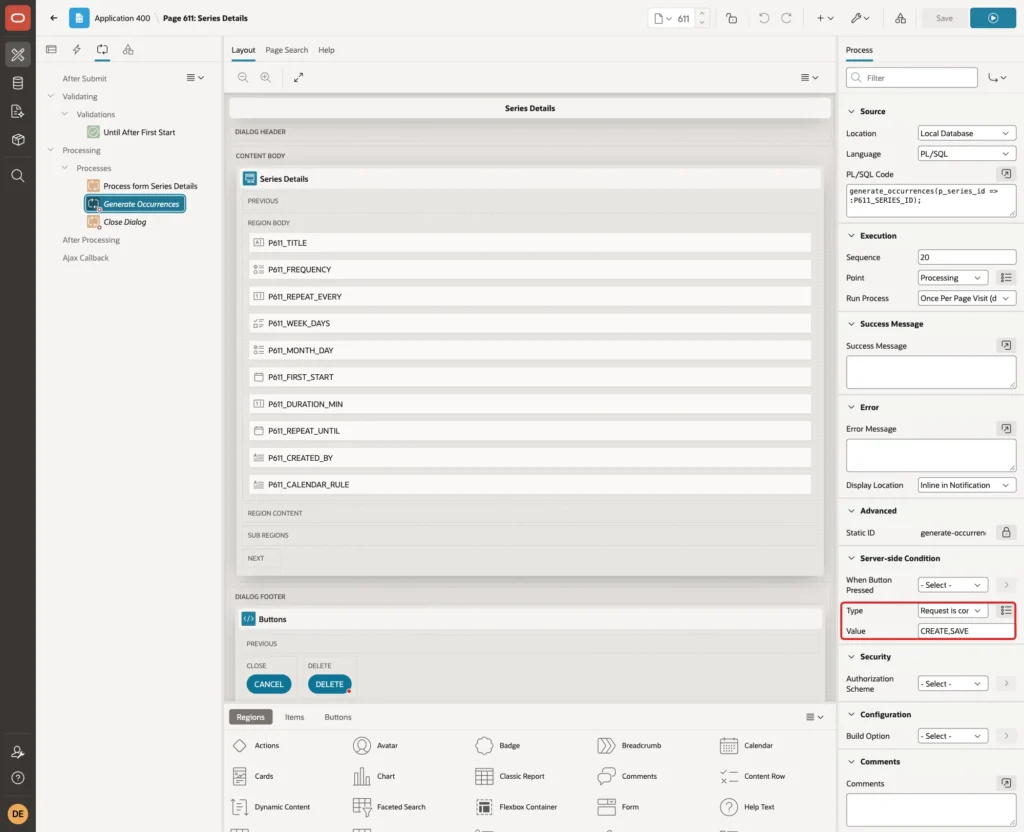The image size is (1024, 832).
Task: Switch to the gallery Items tab
Action: [295, 716]
